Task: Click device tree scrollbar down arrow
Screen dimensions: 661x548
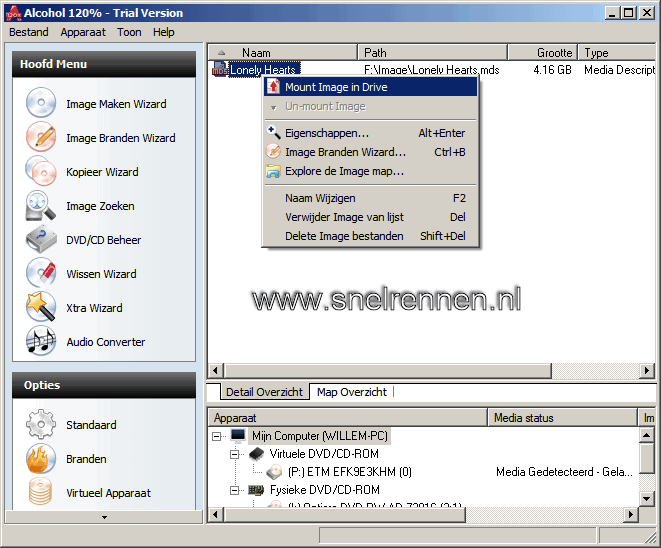Action: pos(647,498)
